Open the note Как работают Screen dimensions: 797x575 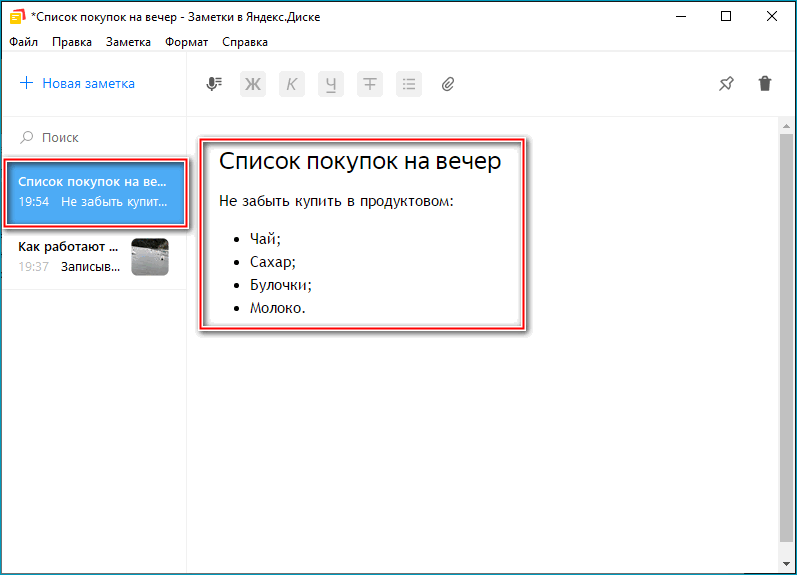tap(95, 257)
